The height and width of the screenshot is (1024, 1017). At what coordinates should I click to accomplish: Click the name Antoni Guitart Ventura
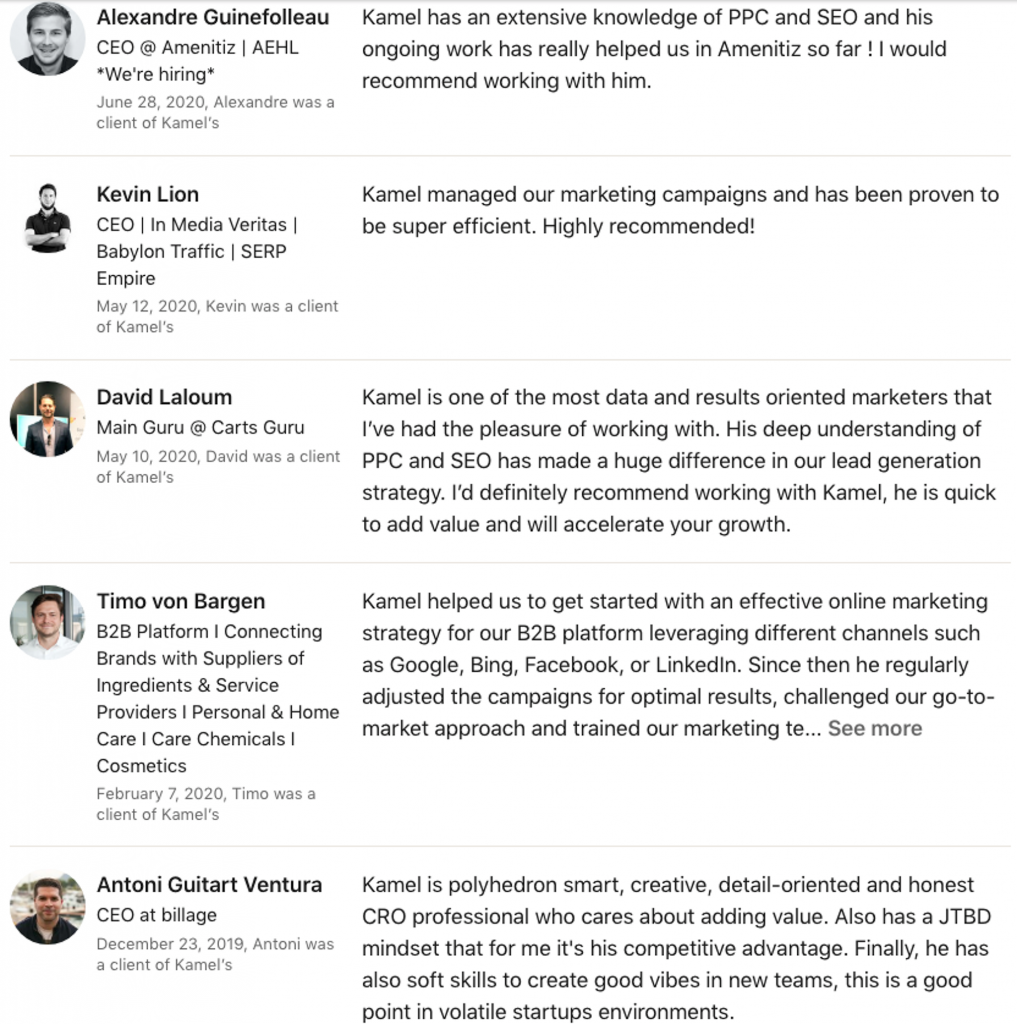coord(210,884)
